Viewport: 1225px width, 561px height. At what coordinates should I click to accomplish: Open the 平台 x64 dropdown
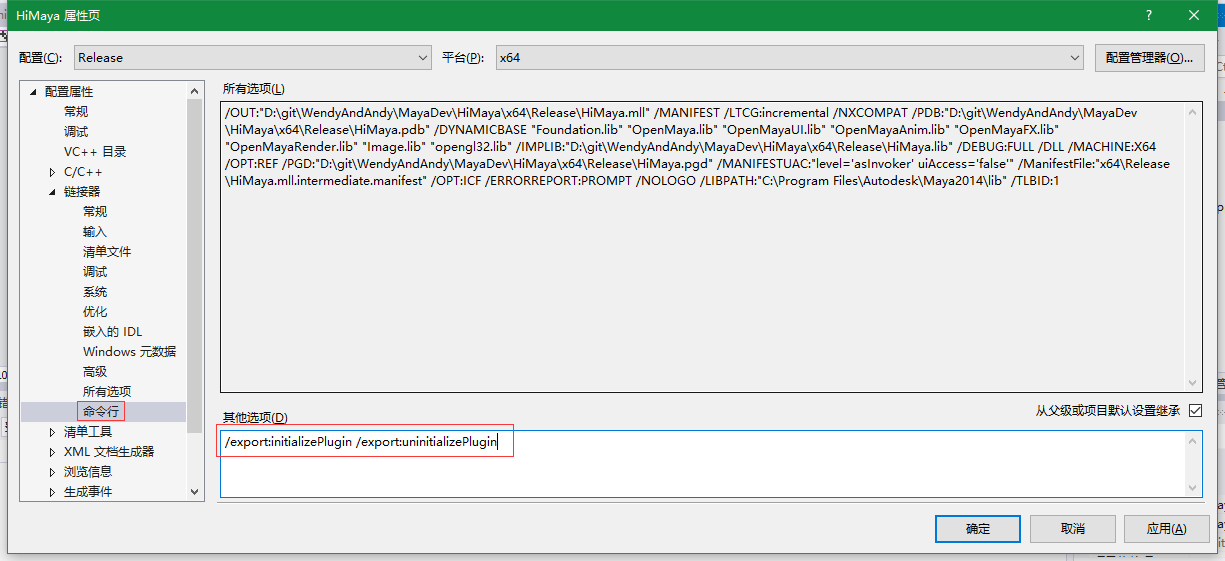tap(790, 58)
